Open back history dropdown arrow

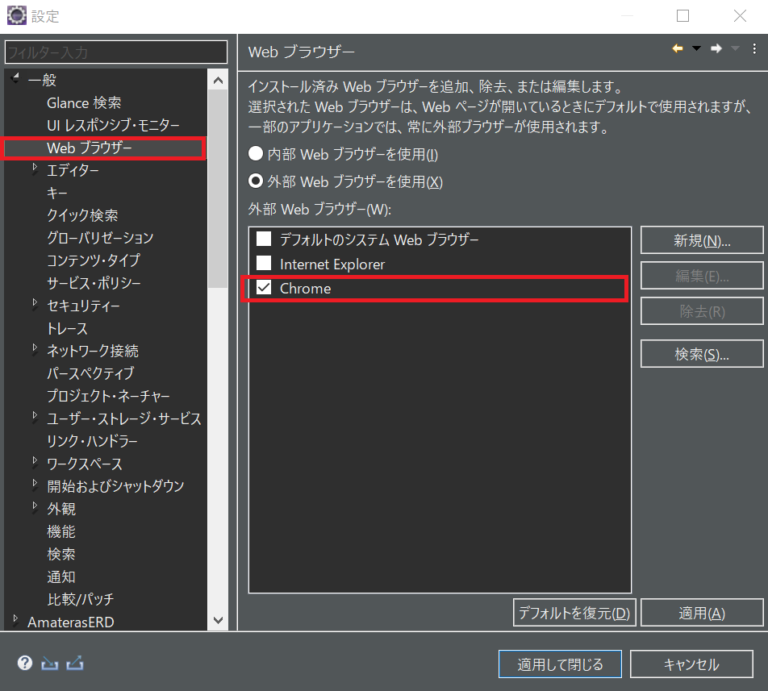pos(696,49)
